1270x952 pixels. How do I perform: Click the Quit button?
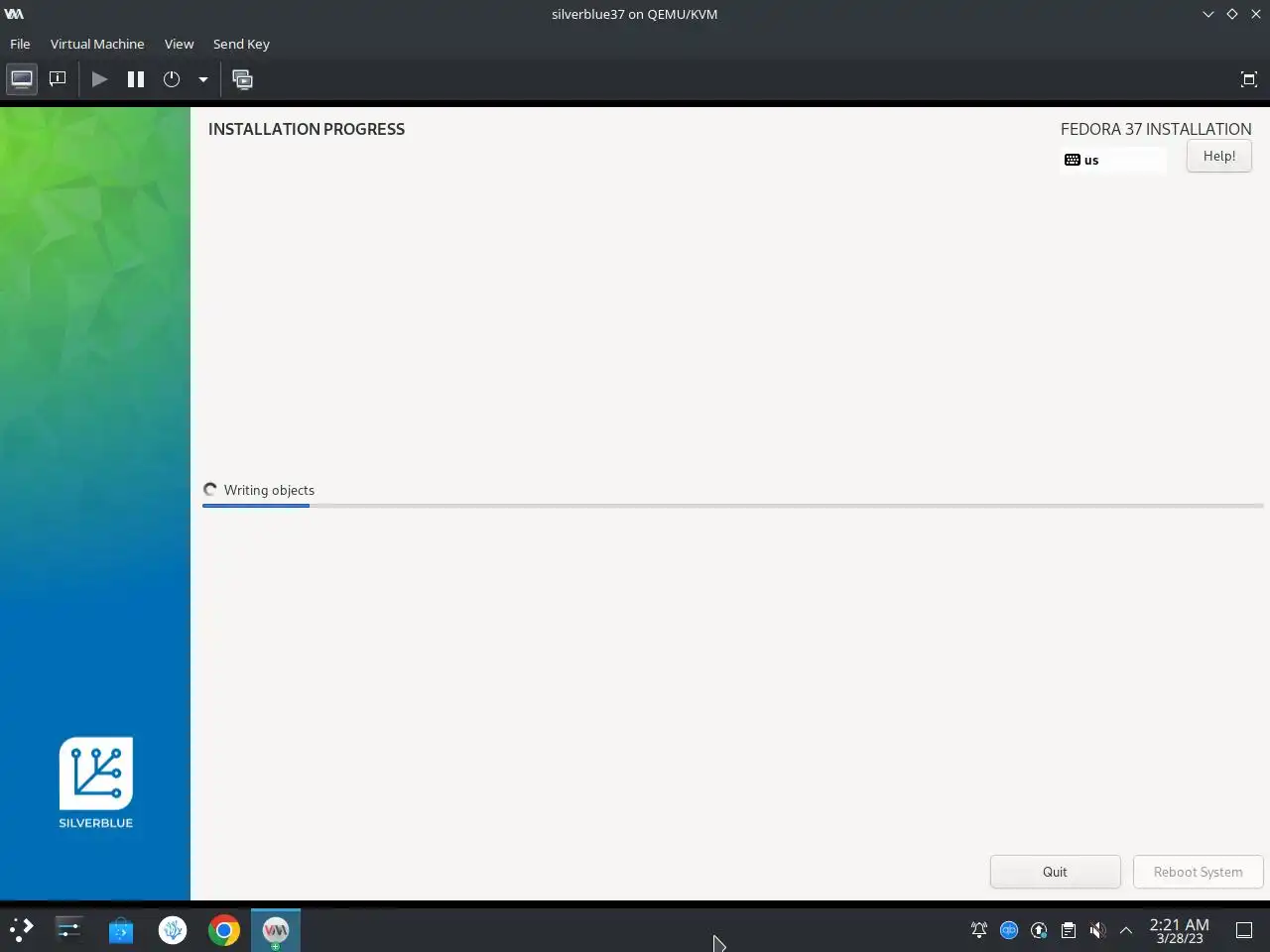pyautogui.click(x=1055, y=872)
